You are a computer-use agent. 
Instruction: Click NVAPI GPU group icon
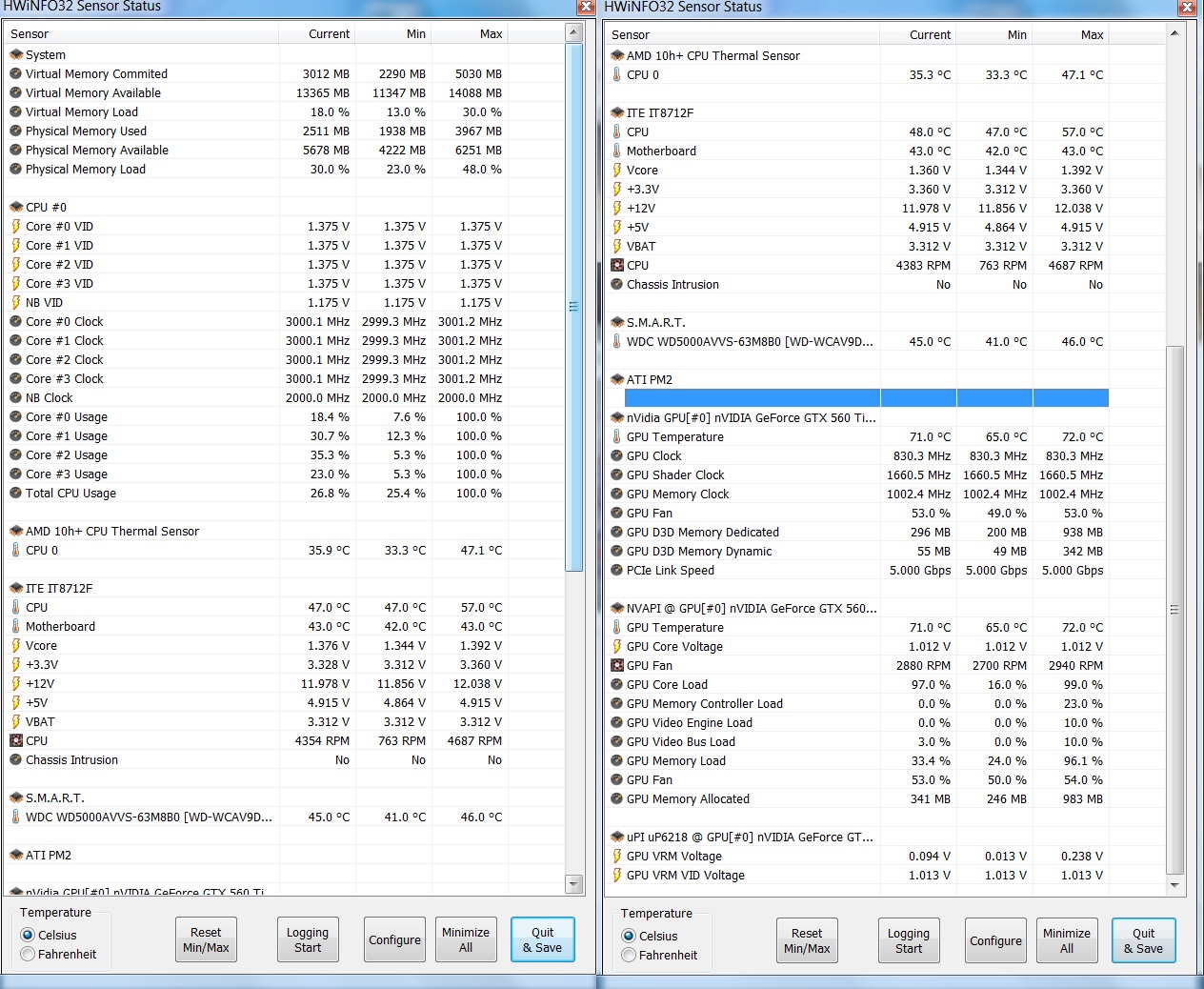[x=617, y=609]
